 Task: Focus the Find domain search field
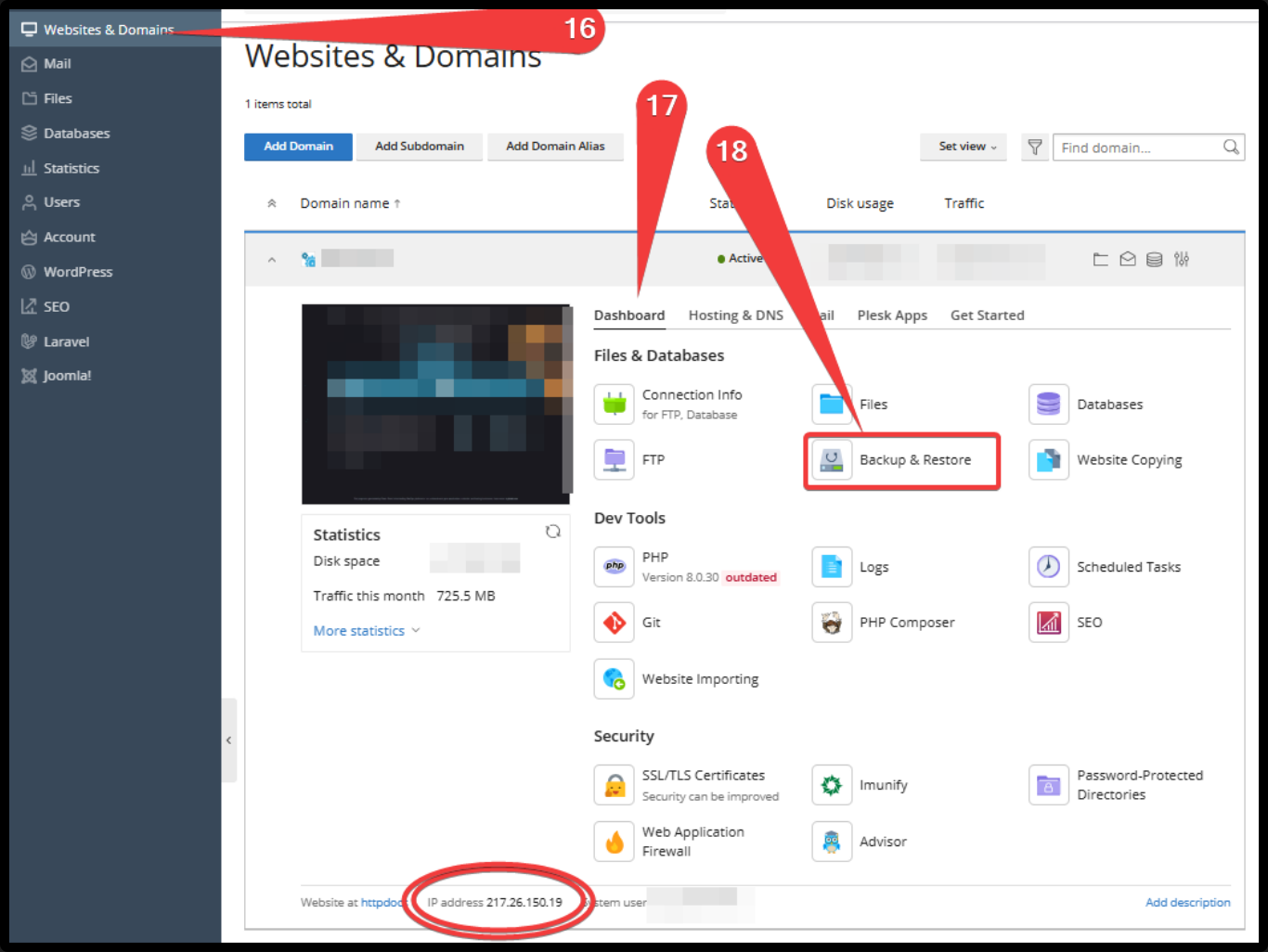(x=1148, y=148)
